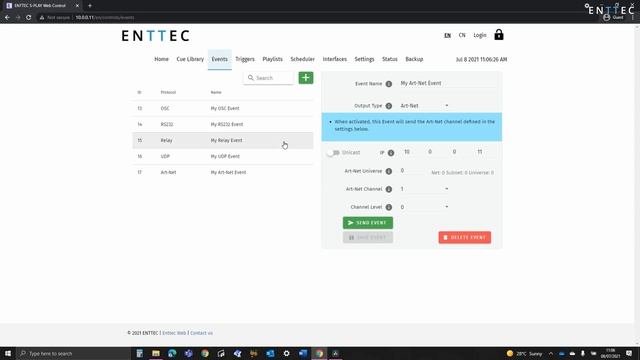
Task: Click the browser address bar
Action: pos(286,18)
